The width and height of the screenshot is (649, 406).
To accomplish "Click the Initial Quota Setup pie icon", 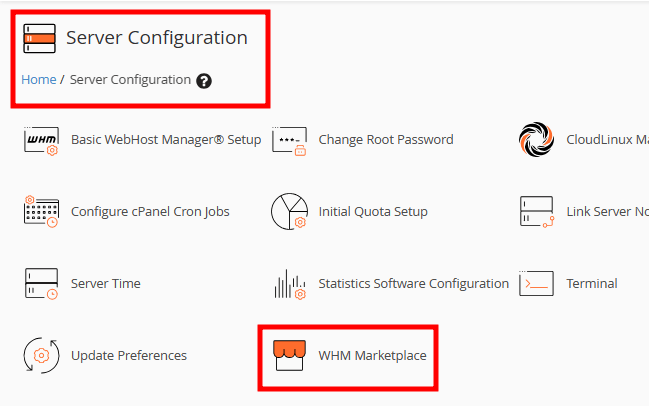I will tap(289, 211).
